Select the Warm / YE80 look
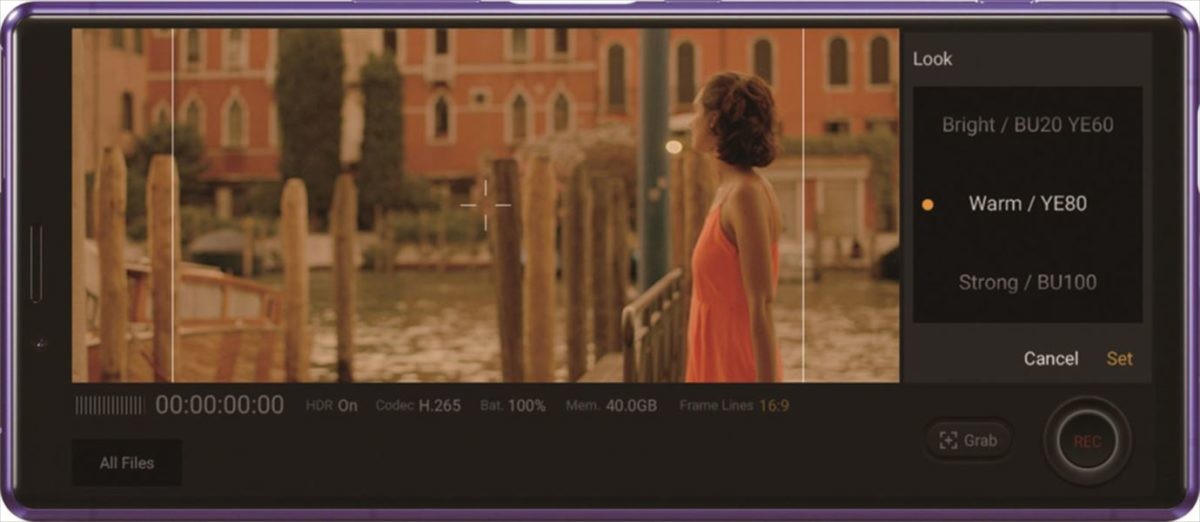The image size is (1200, 522). [x=1027, y=204]
